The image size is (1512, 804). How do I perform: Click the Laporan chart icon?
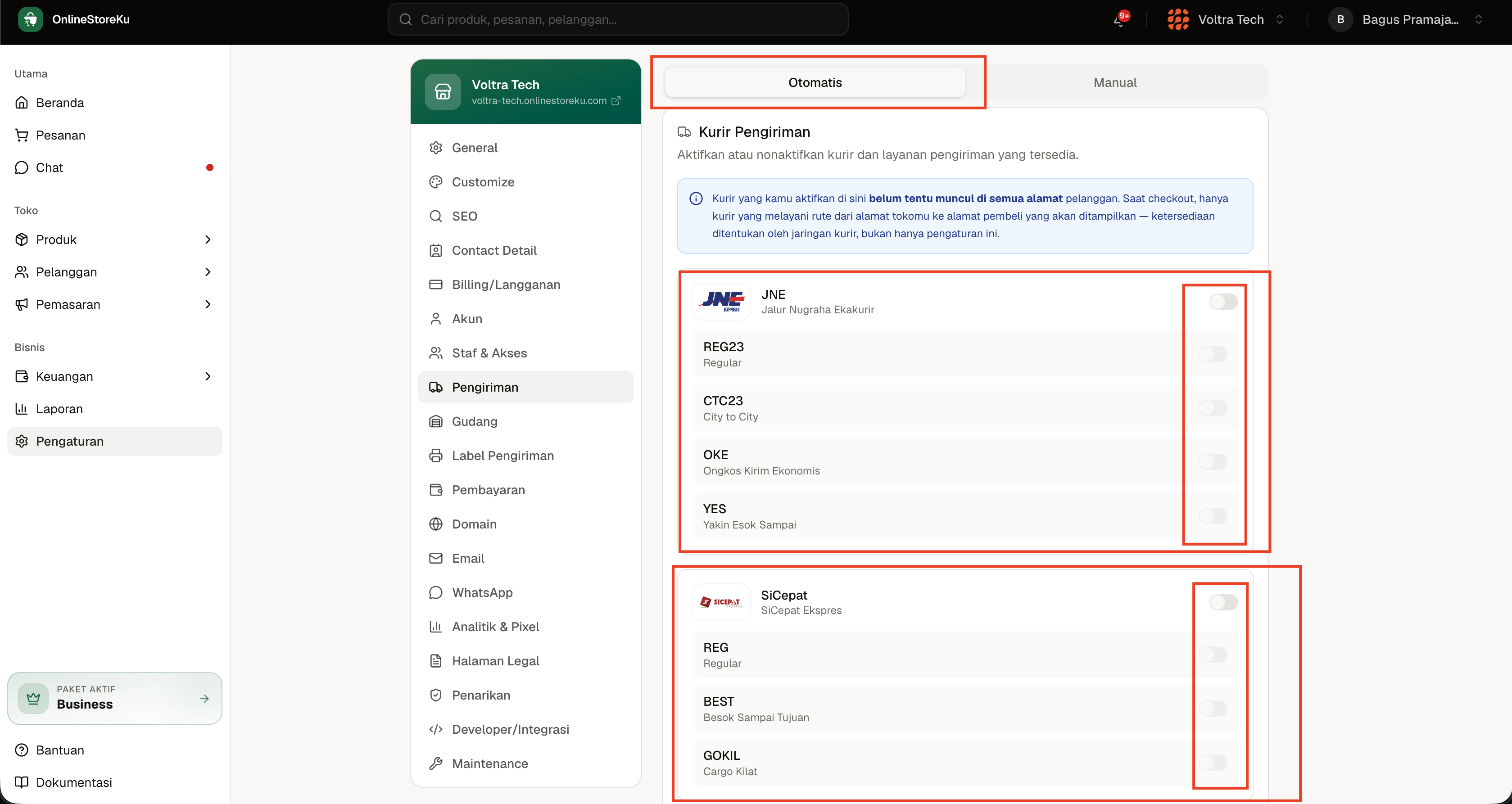click(22, 408)
